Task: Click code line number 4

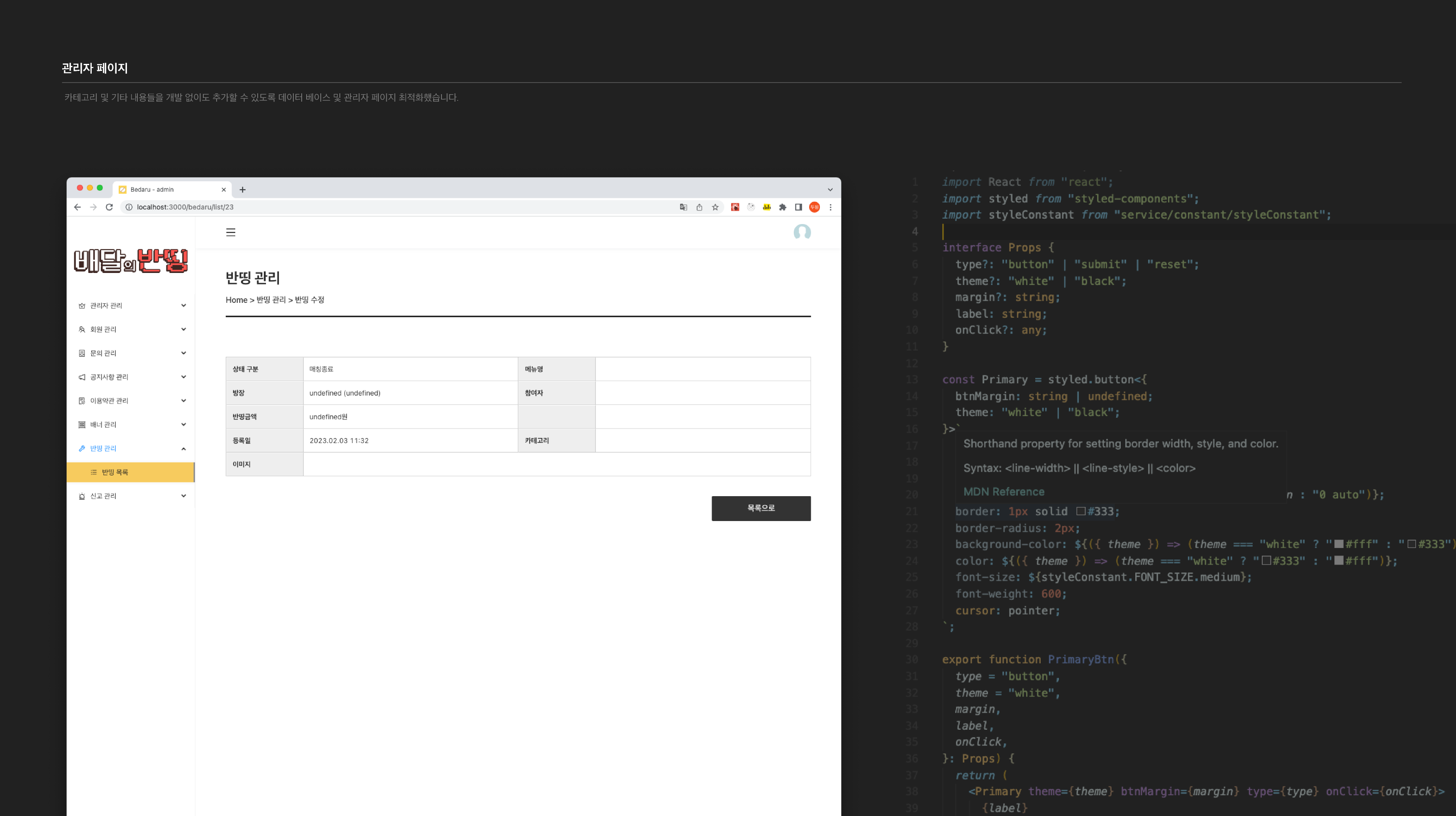Action: click(x=915, y=231)
